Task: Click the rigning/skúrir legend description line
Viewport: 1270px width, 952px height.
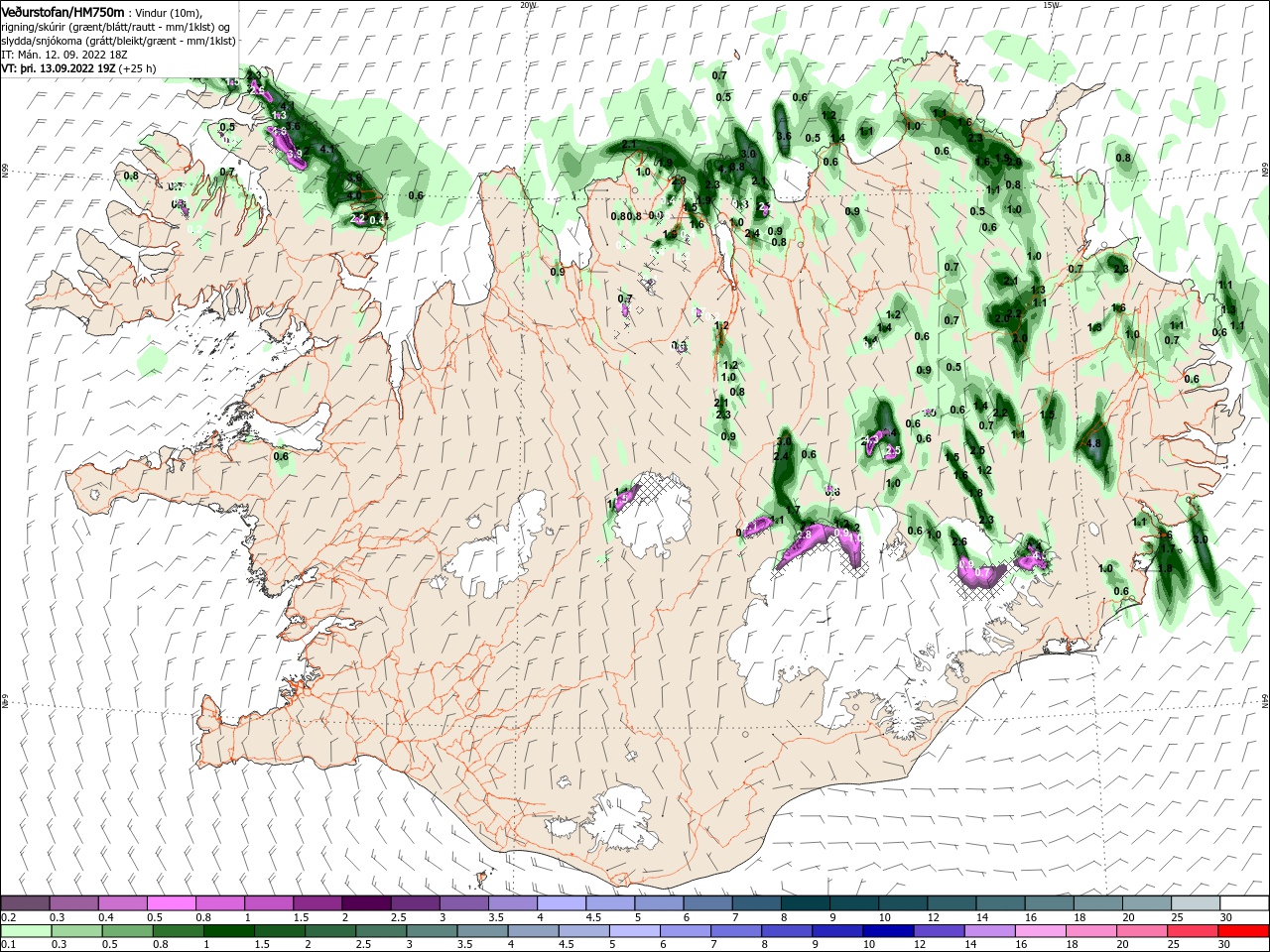Action: click(x=115, y=26)
